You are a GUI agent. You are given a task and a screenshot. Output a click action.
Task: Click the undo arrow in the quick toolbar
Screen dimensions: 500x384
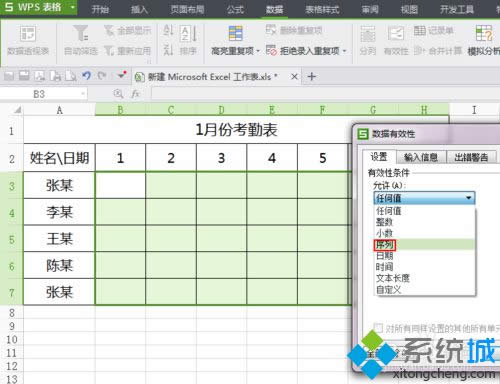(87, 76)
